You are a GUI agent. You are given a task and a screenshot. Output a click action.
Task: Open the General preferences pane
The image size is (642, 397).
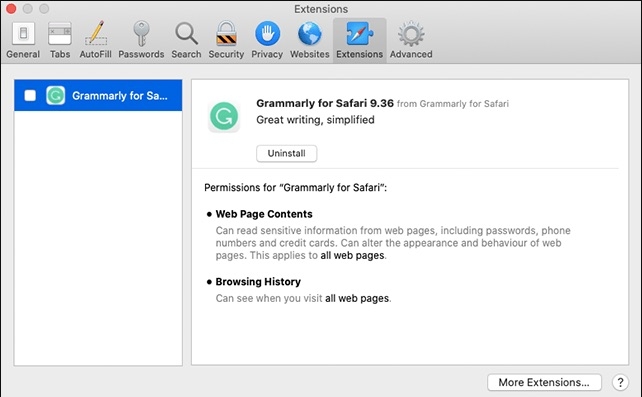pos(23,40)
